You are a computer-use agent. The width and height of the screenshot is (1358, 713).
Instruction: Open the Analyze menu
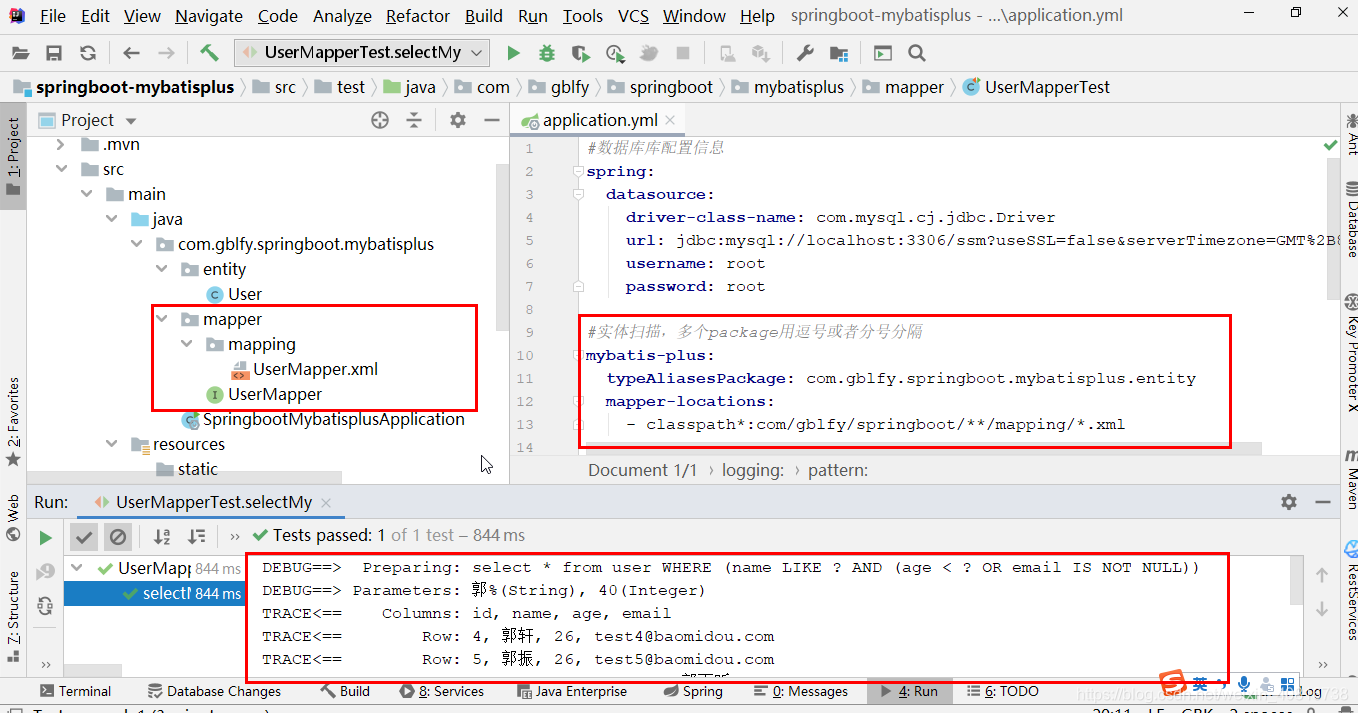[342, 16]
